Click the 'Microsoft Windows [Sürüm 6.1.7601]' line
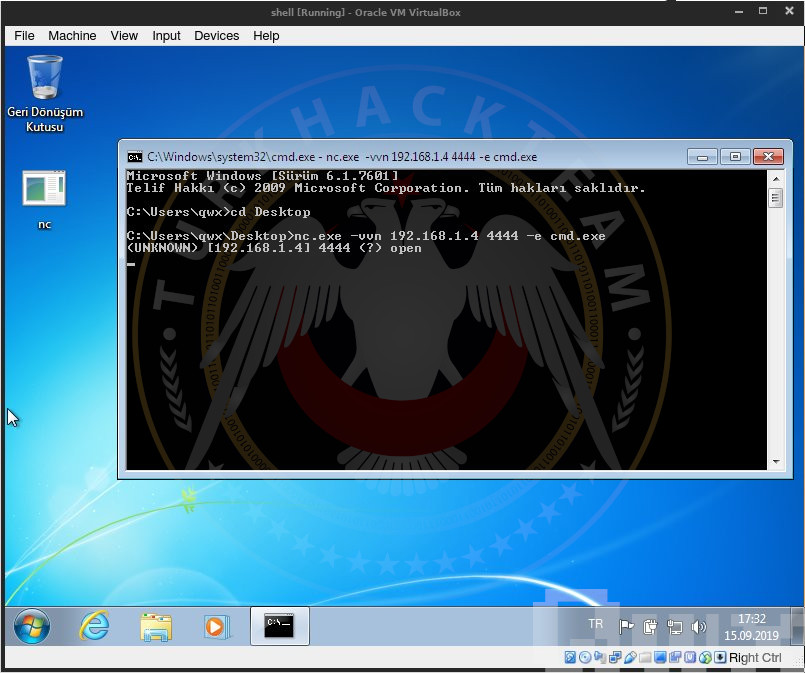805x673 pixels. pos(262,176)
